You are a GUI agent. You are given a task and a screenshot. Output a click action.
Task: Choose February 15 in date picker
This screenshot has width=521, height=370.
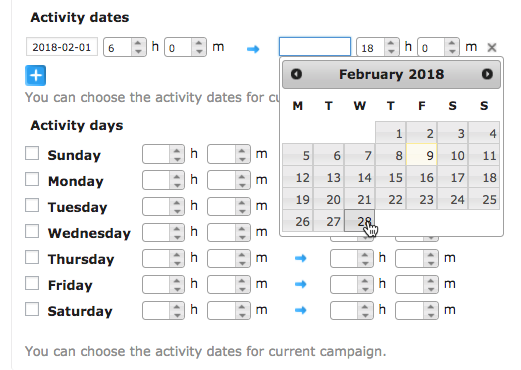pos(391,177)
